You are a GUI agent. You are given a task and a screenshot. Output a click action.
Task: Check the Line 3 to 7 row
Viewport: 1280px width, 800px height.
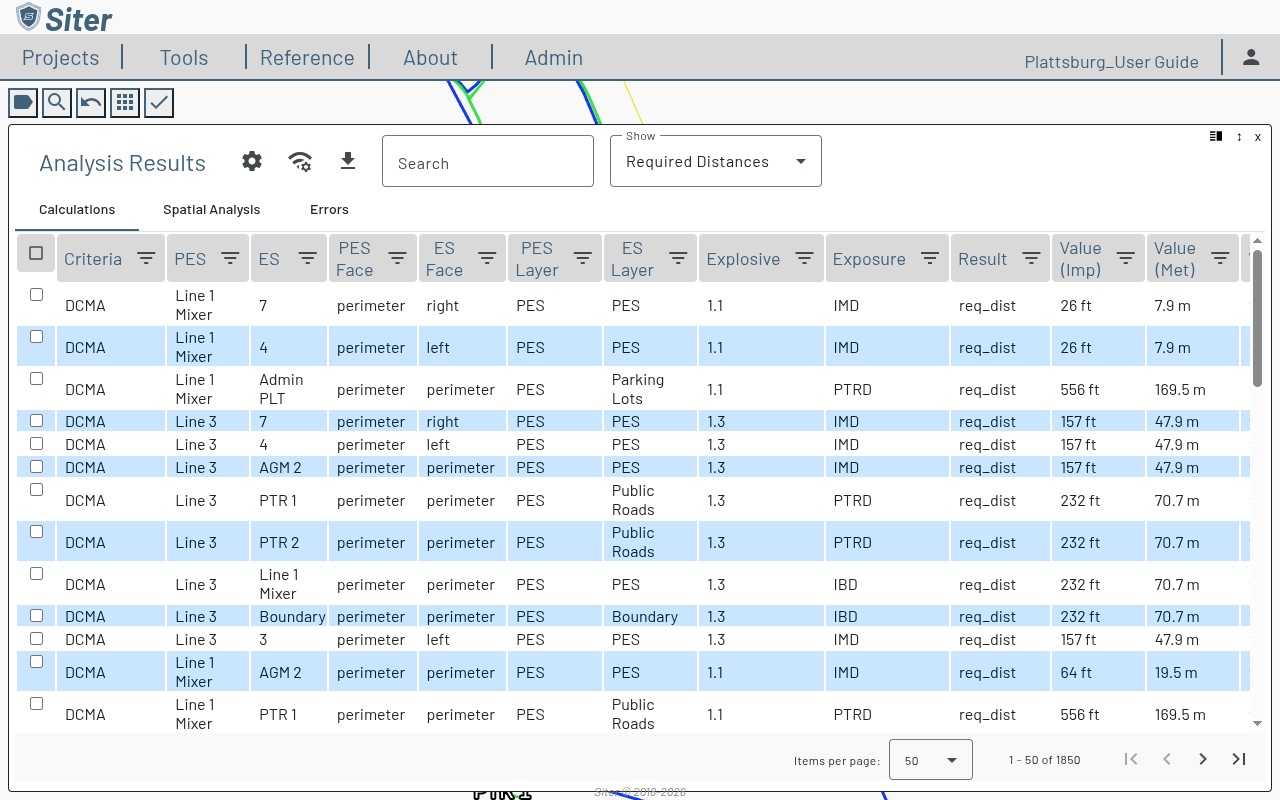(36, 420)
